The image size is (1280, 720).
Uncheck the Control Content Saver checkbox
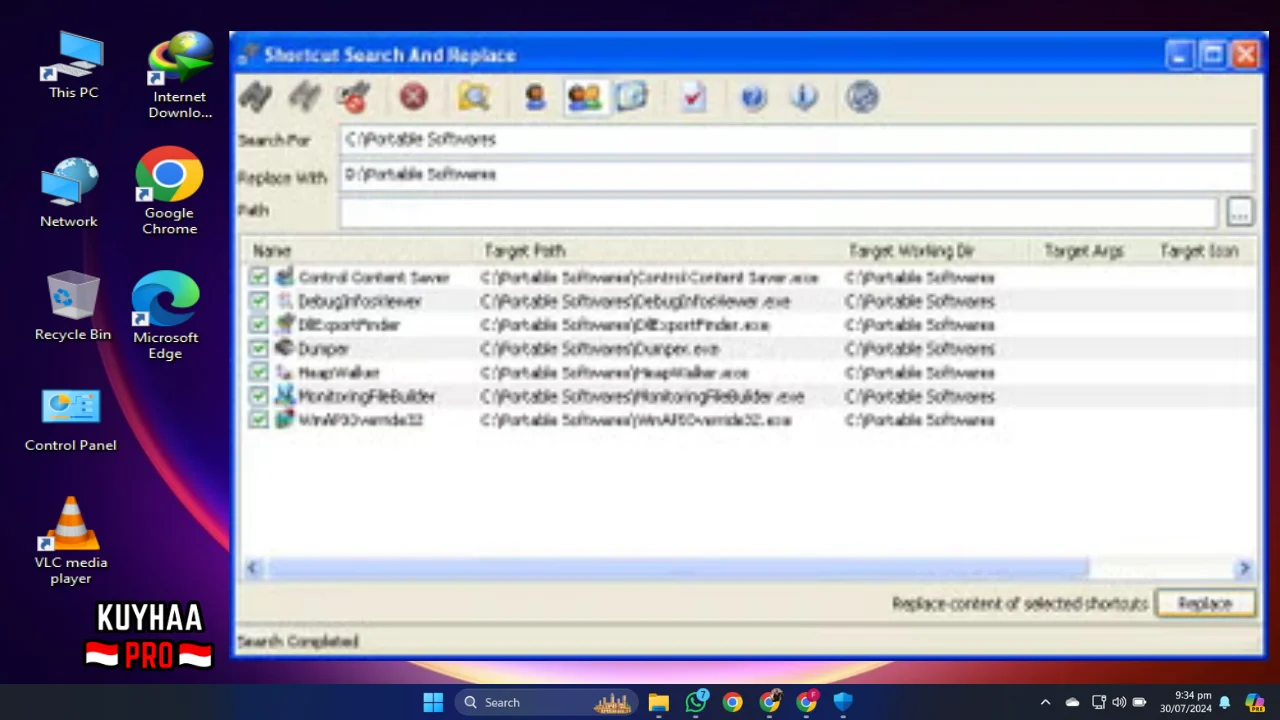[259, 277]
